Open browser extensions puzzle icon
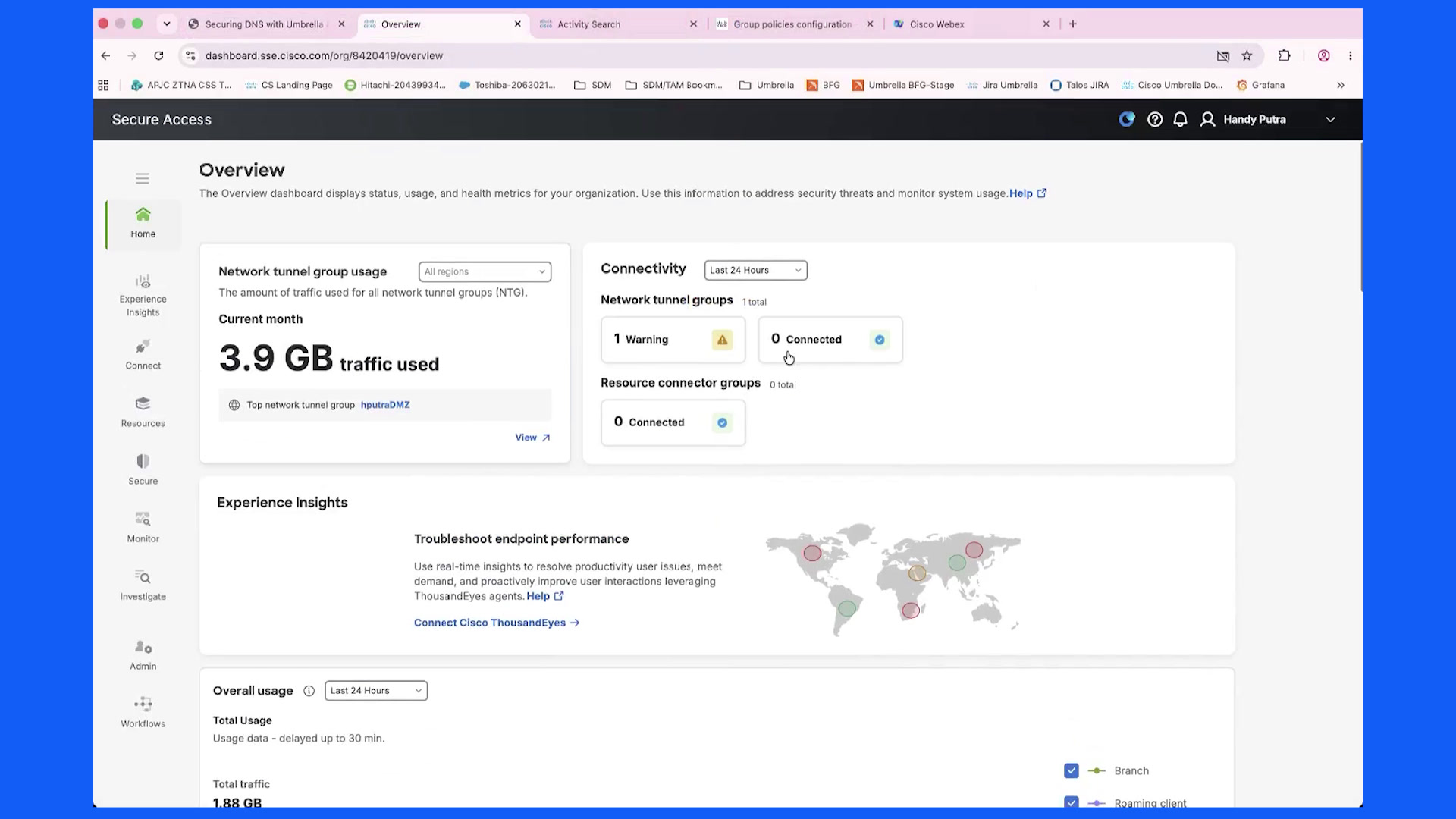Image resolution: width=1456 pixels, height=819 pixels. click(1284, 55)
